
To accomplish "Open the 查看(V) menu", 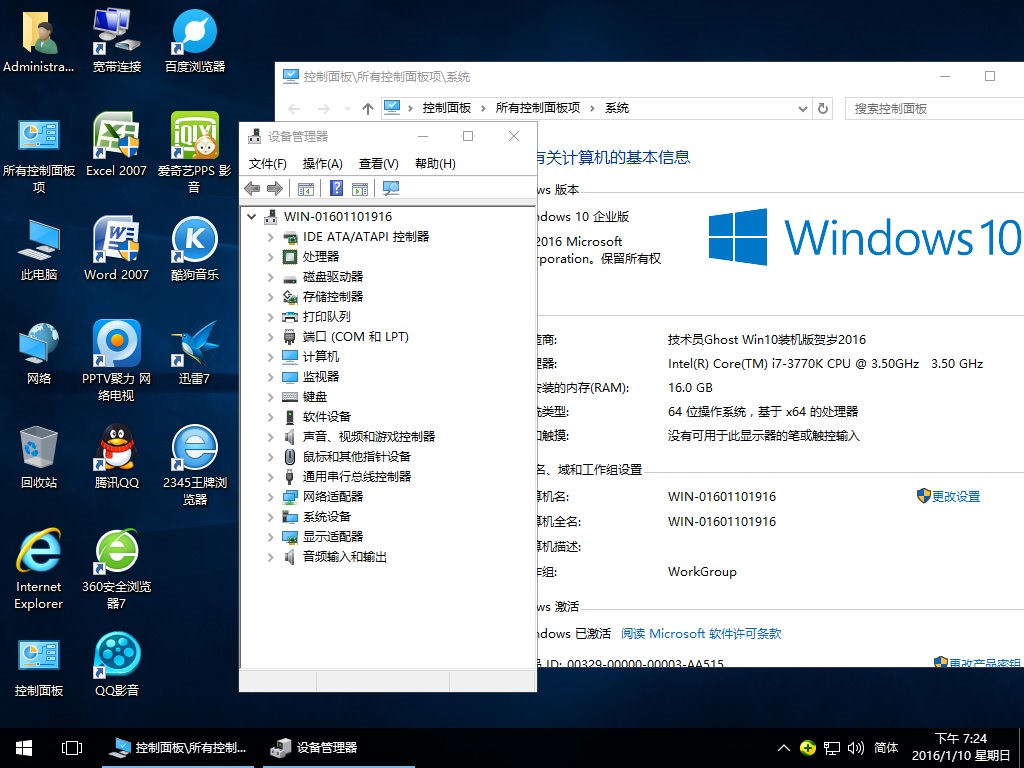I will click(x=379, y=163).
